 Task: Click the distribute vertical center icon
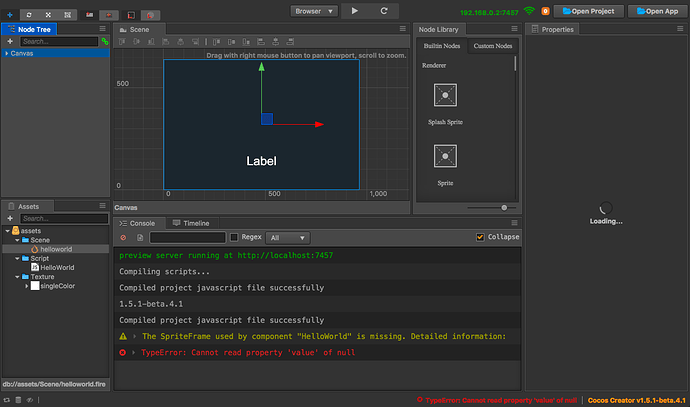coord(231,42)
